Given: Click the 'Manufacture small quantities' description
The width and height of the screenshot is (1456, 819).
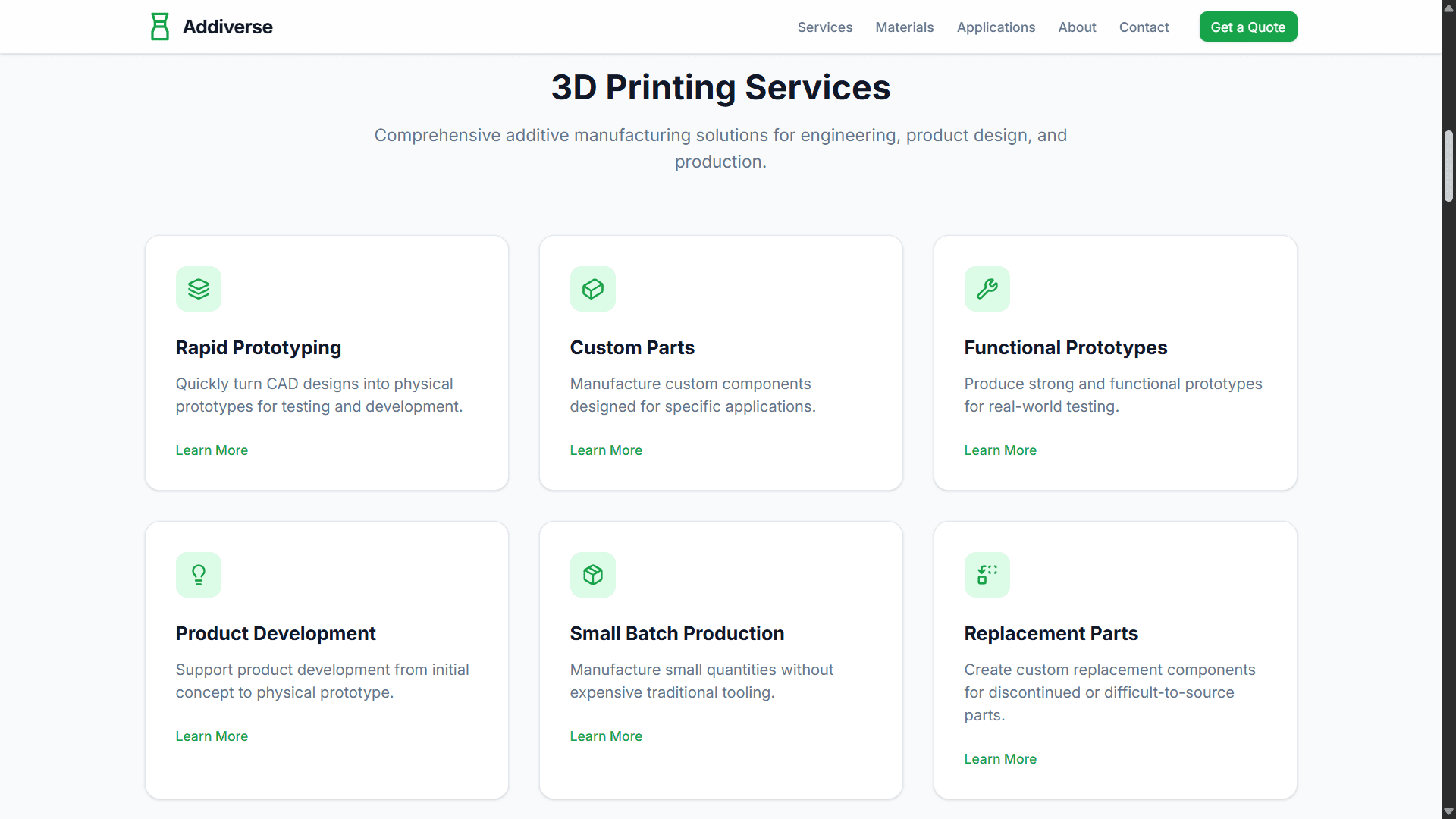Looking at the screenshot, I should pos(701,681).
